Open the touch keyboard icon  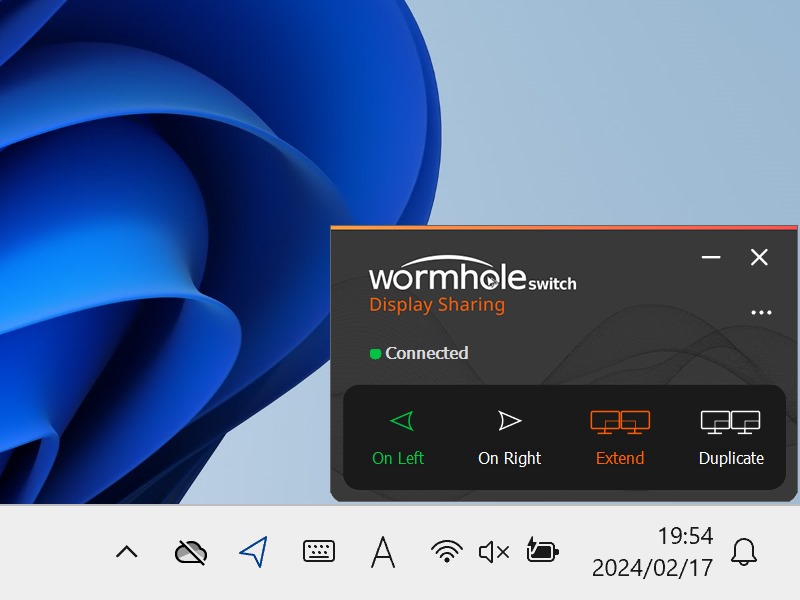tap(318, 551)
